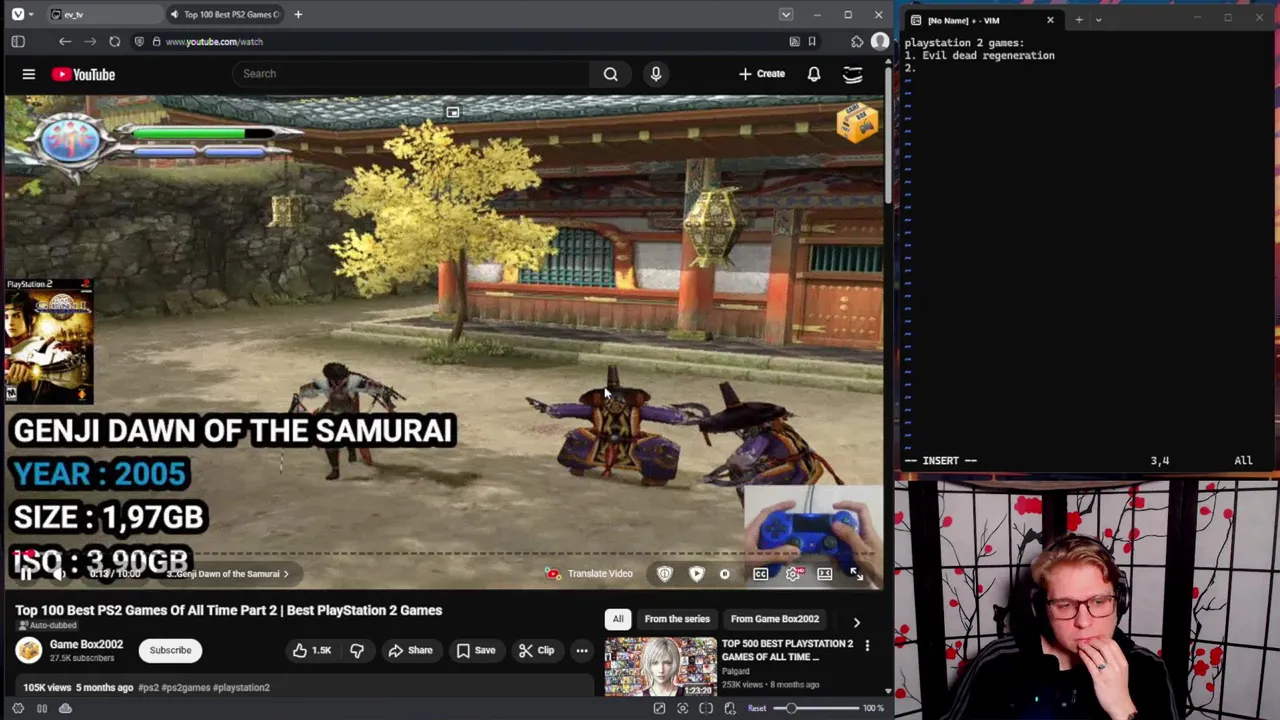Viewport: 1280px width, 720px height.
Task: Reset page zoom
Action: (757, 708)
